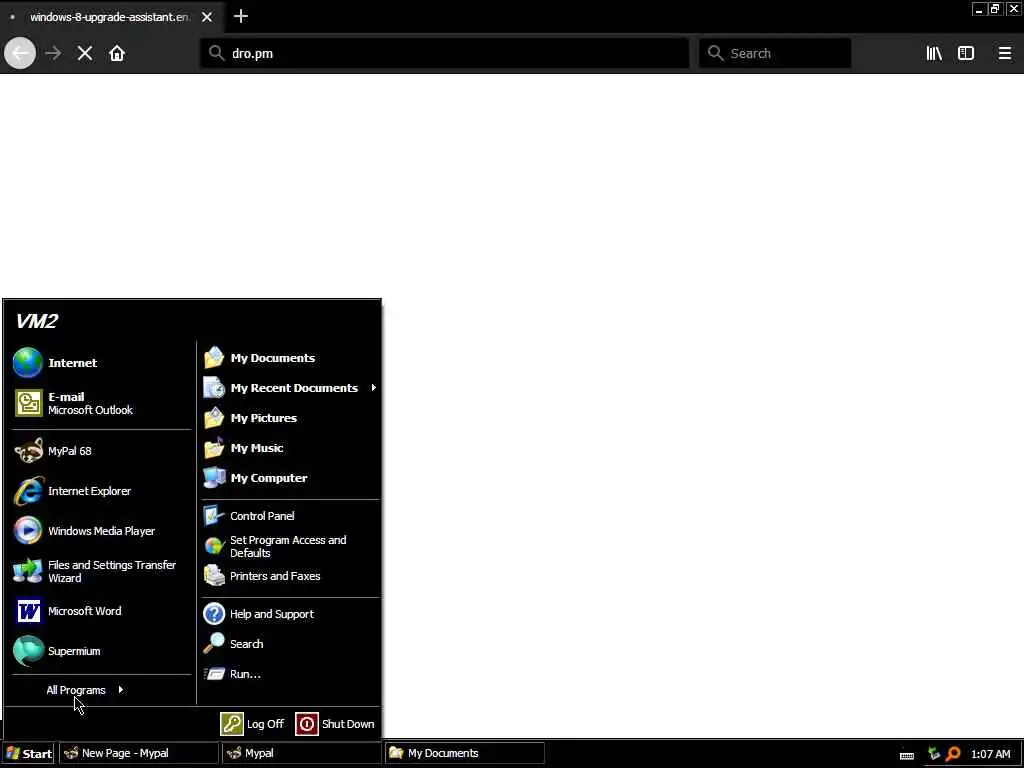The width and height of the screenshot is (1024, 768).
Task: Close the windows-8-upgrade-assistant tab
Action: (207, 17)
